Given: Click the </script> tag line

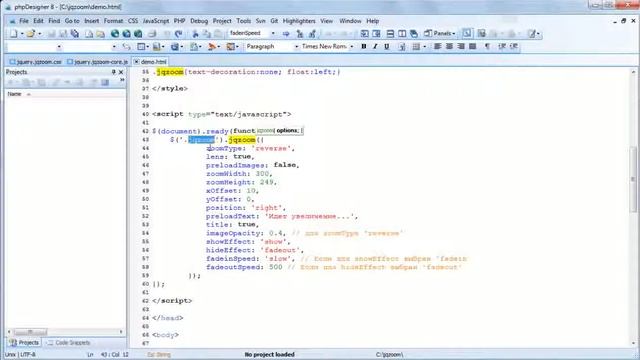Looking at the screenshot, I should click(x=172, y=301).
